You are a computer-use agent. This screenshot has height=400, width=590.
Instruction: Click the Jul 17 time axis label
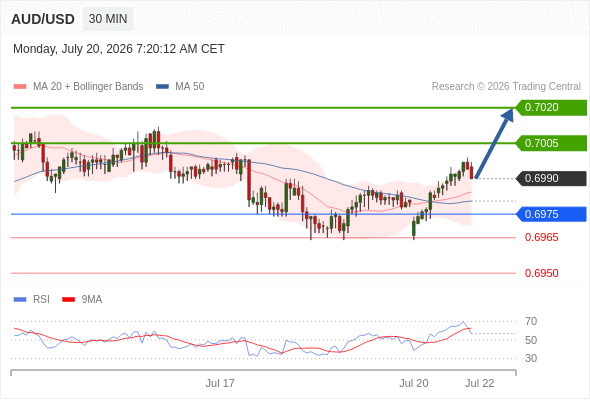[x=220, y=383]
